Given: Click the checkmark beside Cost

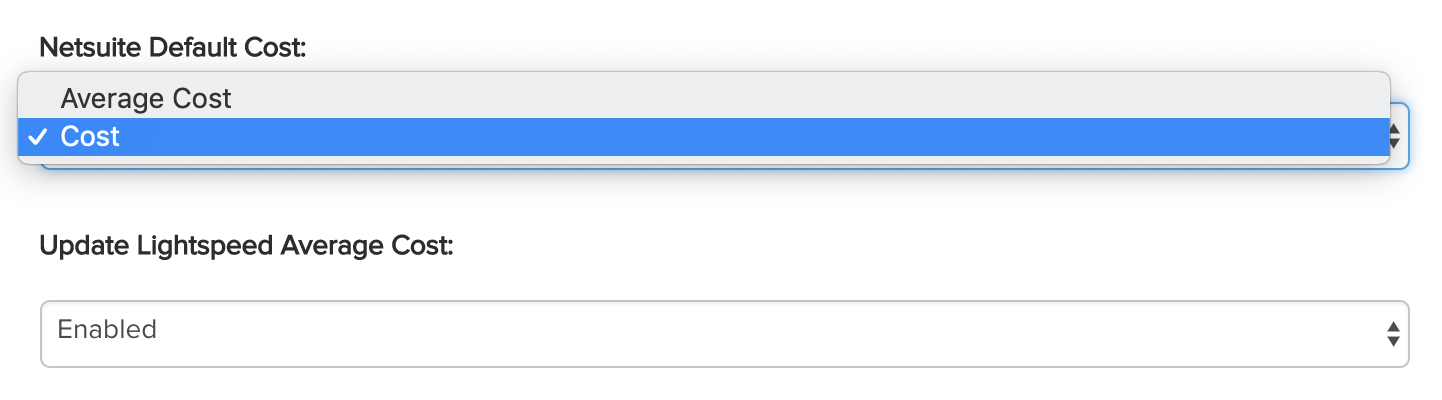Looking at the screenshot, I should (38, 137).
